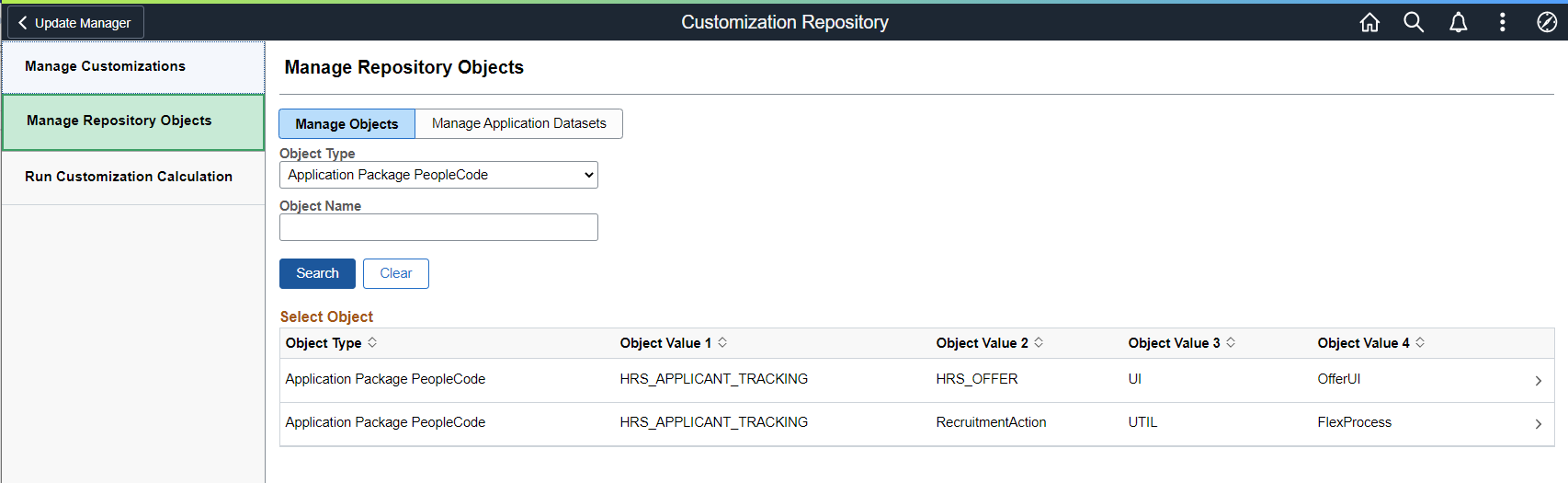Image resolution: width=1568 pixels, height=483 pixels.
Task: Sort by Object Value 3 arrow
Action: point(1231,342)
